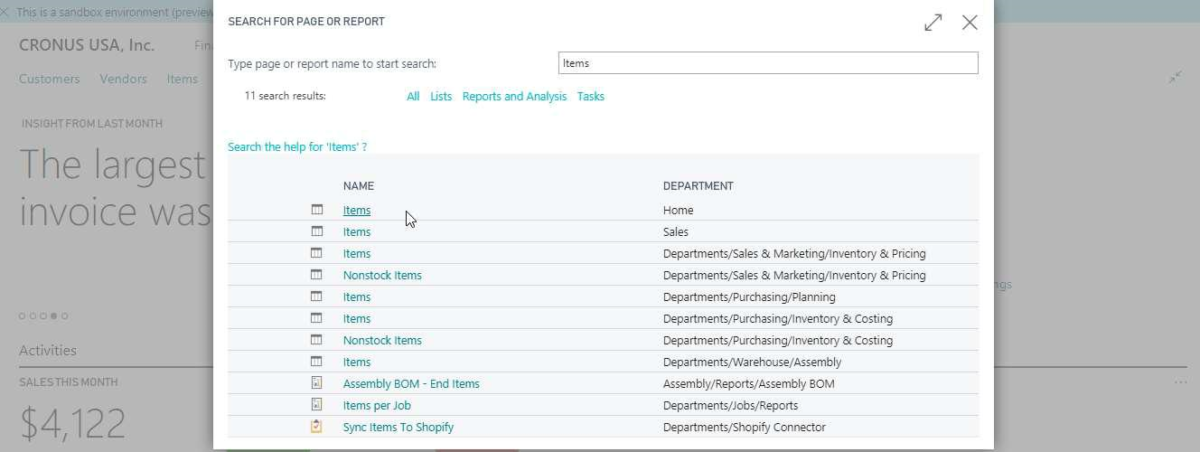Click the list icon beside Items Home row

317,210
